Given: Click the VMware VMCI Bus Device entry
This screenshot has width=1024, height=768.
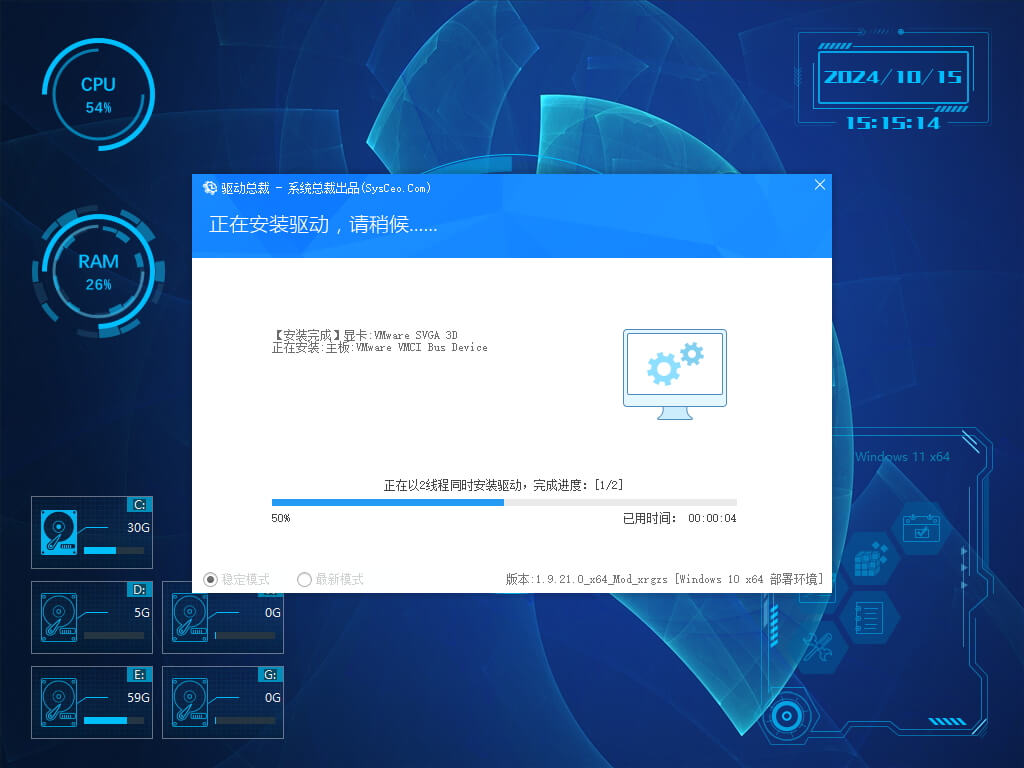Looking at the screenshot, I should [x=380, y=348].
